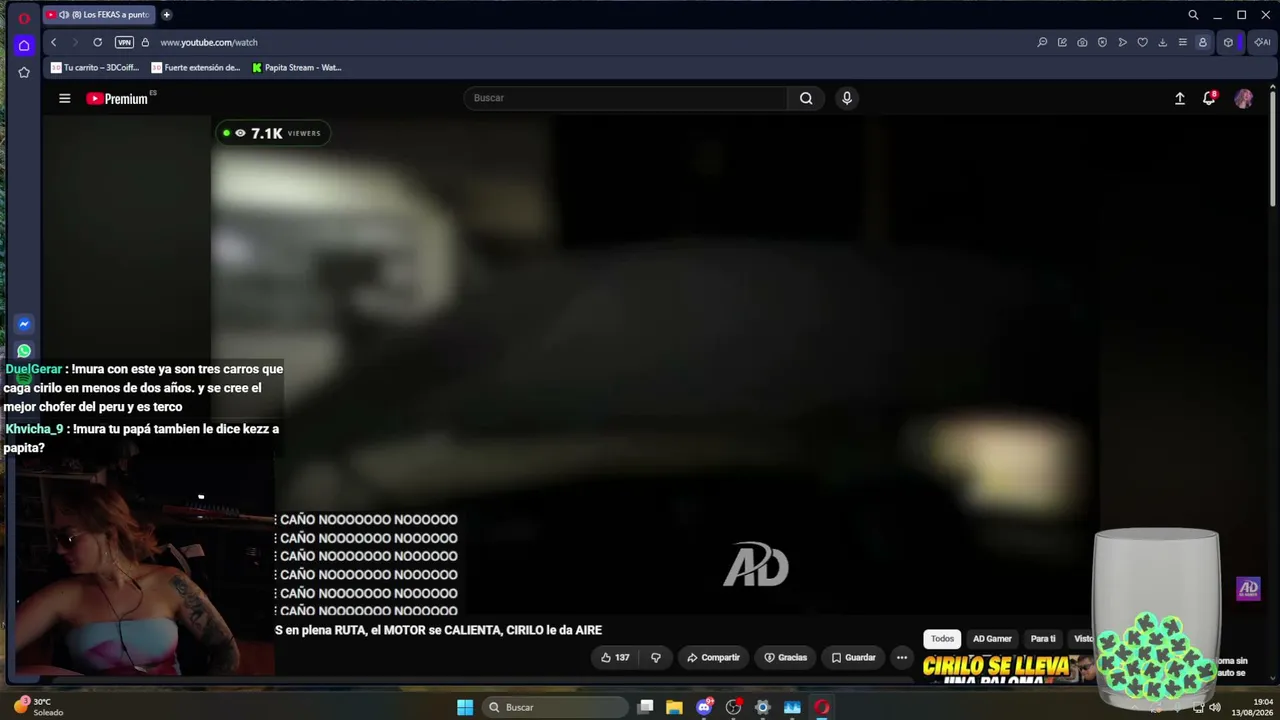Open Opera tab search magnifier

click(x=1193, y=15)
